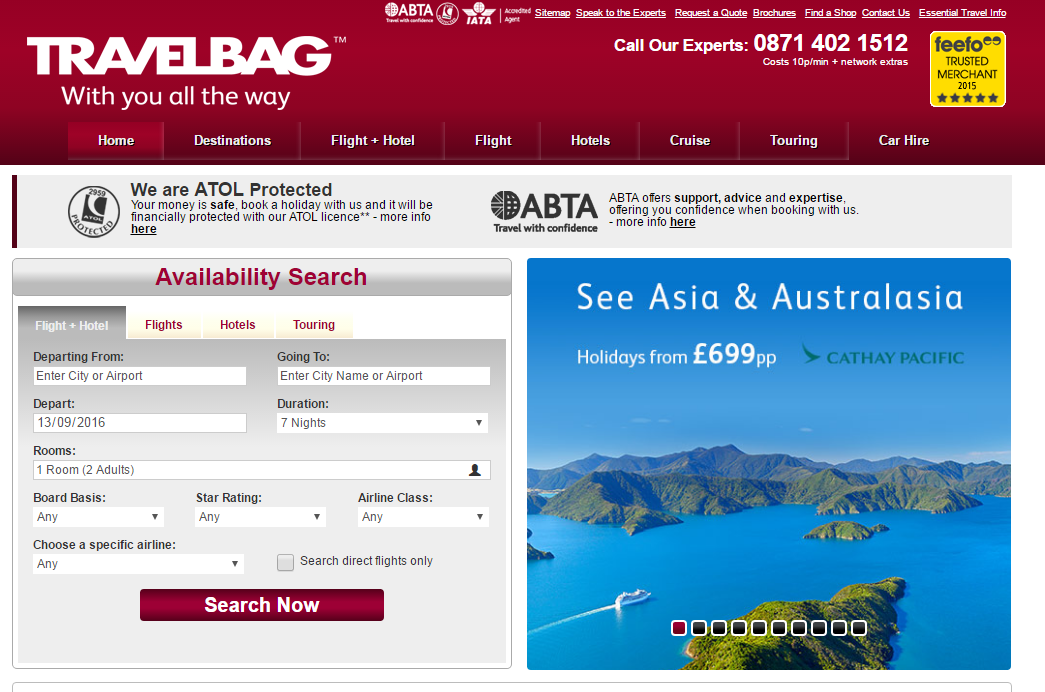Enable the Search direct flights only checkbox
The image size is (1045, 692).
click(285, 562)
